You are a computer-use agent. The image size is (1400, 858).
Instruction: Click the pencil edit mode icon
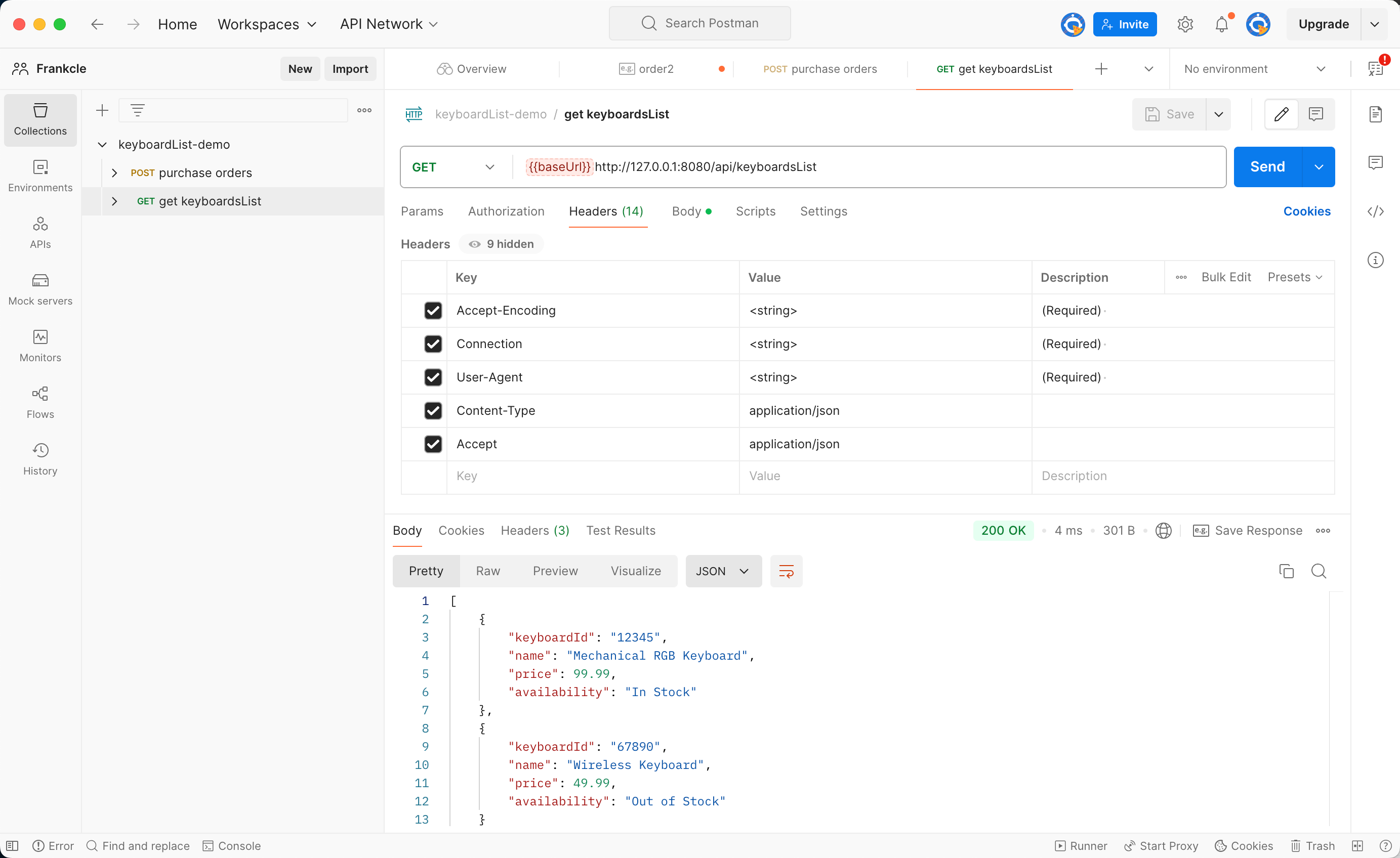point(1281,114)
